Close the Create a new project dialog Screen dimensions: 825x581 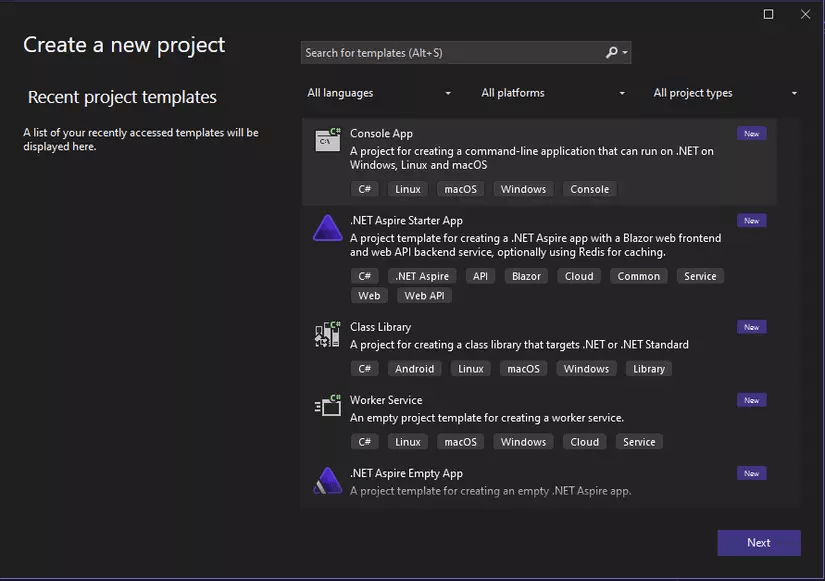(x=805, y=14)
